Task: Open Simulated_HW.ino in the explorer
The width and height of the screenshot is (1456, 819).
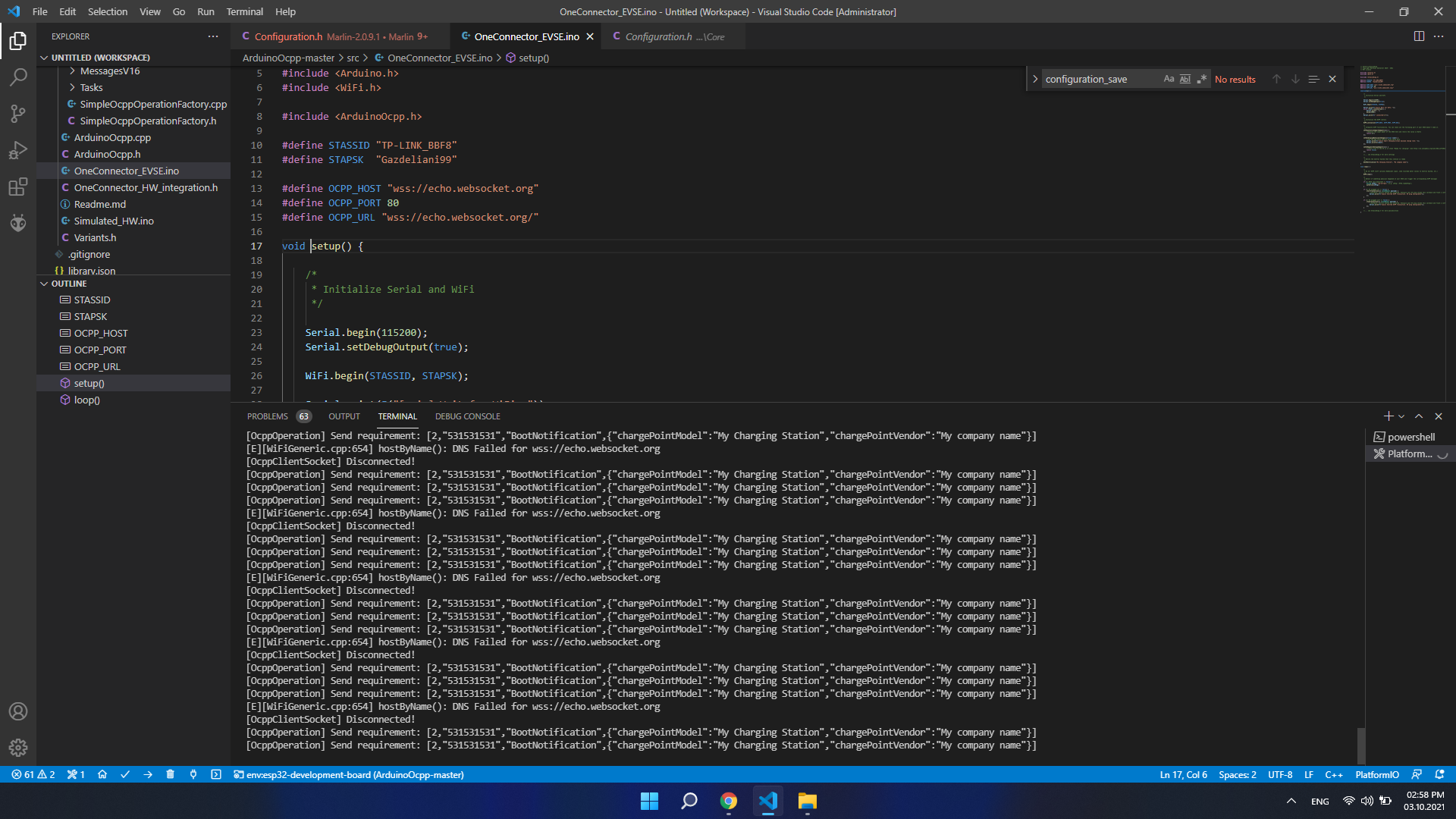Action: (x=133, y=221)
